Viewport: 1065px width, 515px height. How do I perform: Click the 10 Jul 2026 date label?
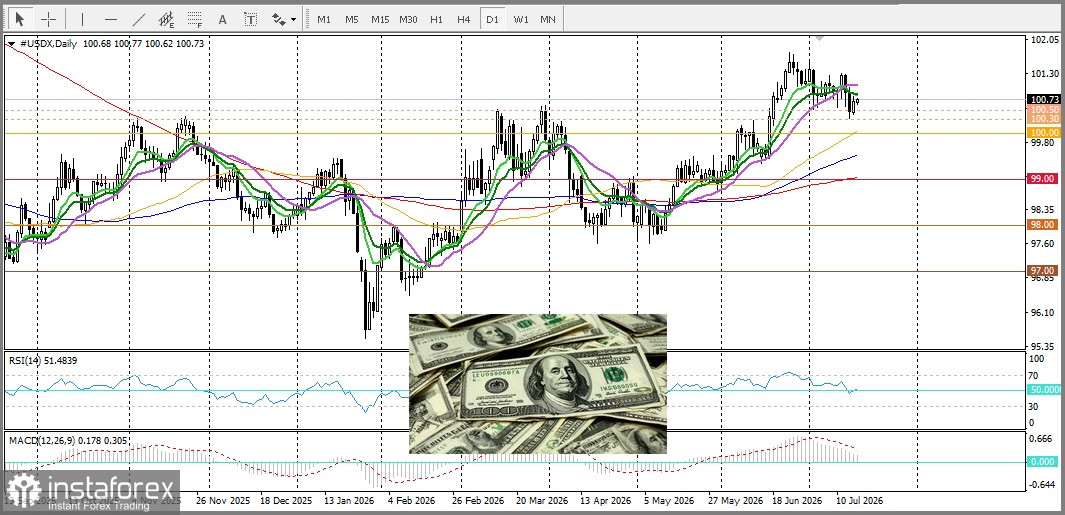(859, 501)
